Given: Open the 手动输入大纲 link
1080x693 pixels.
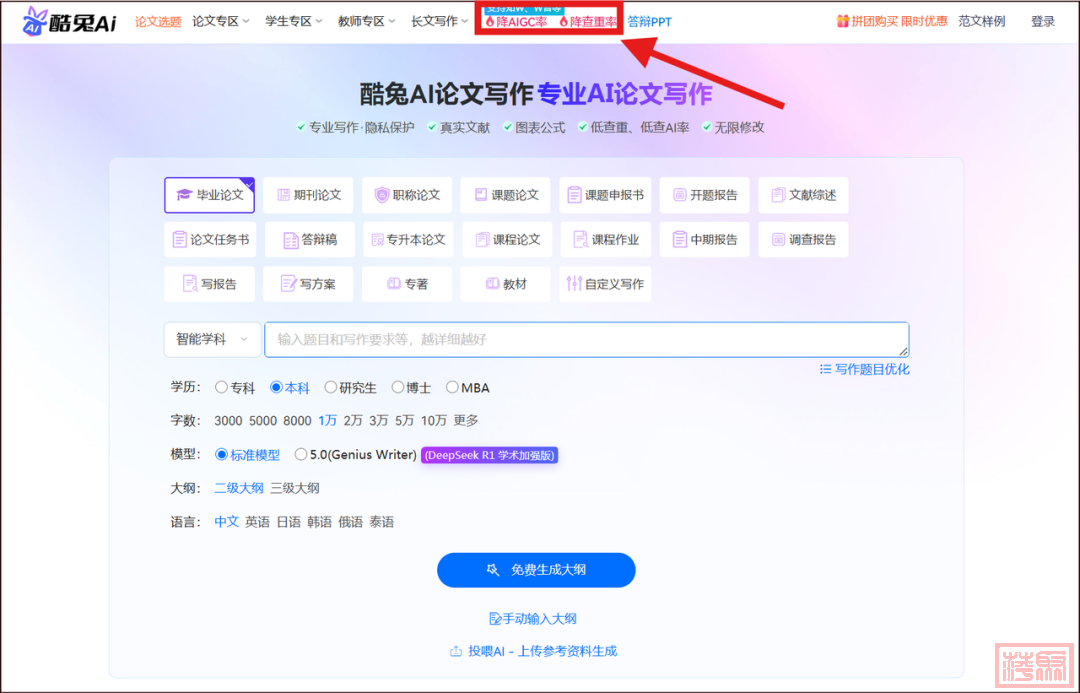Looking at the screenshot, I should pyautogui.click(x=533, y=619).
